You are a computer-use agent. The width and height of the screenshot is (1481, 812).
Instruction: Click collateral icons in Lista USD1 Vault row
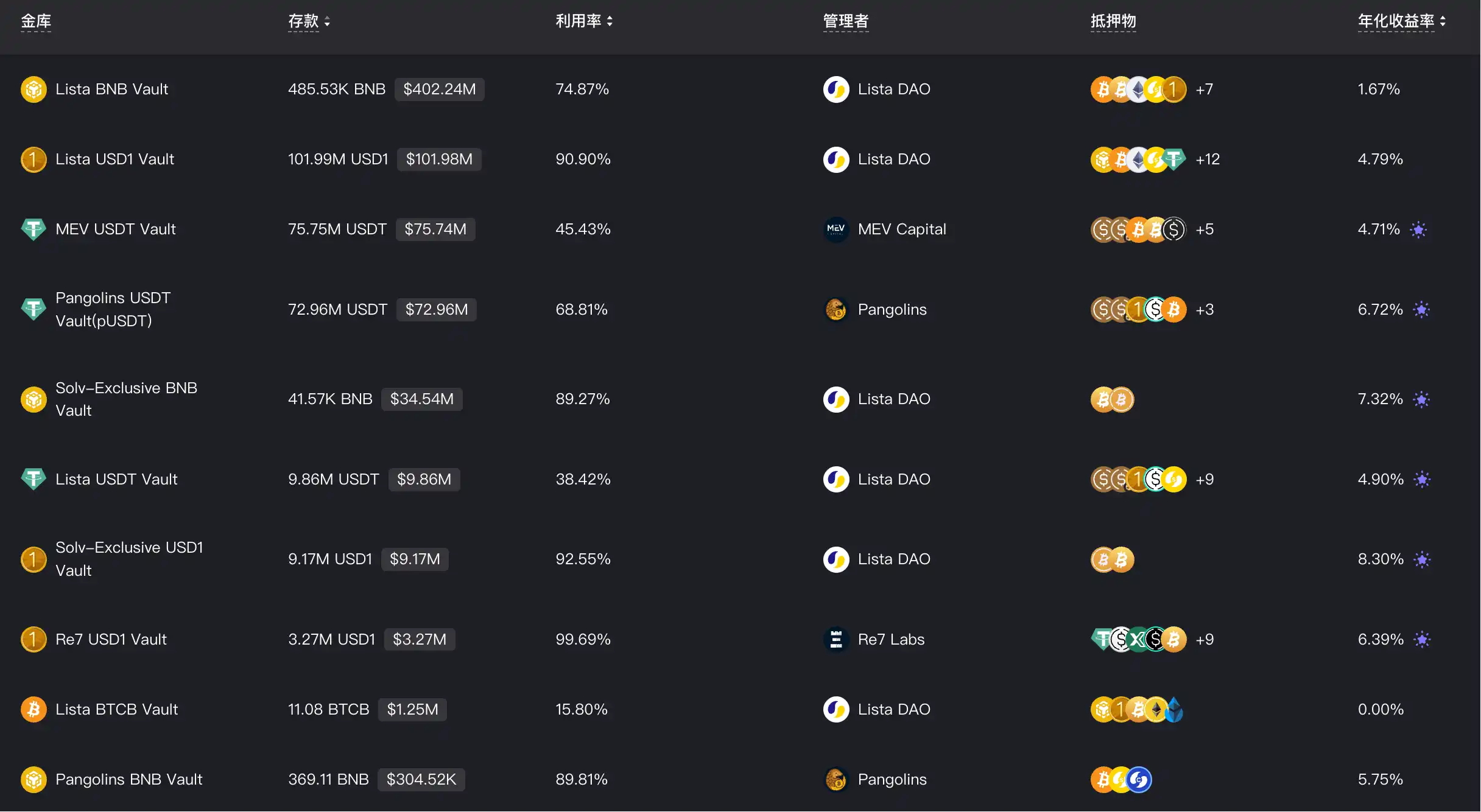(x=1138, y=159)
